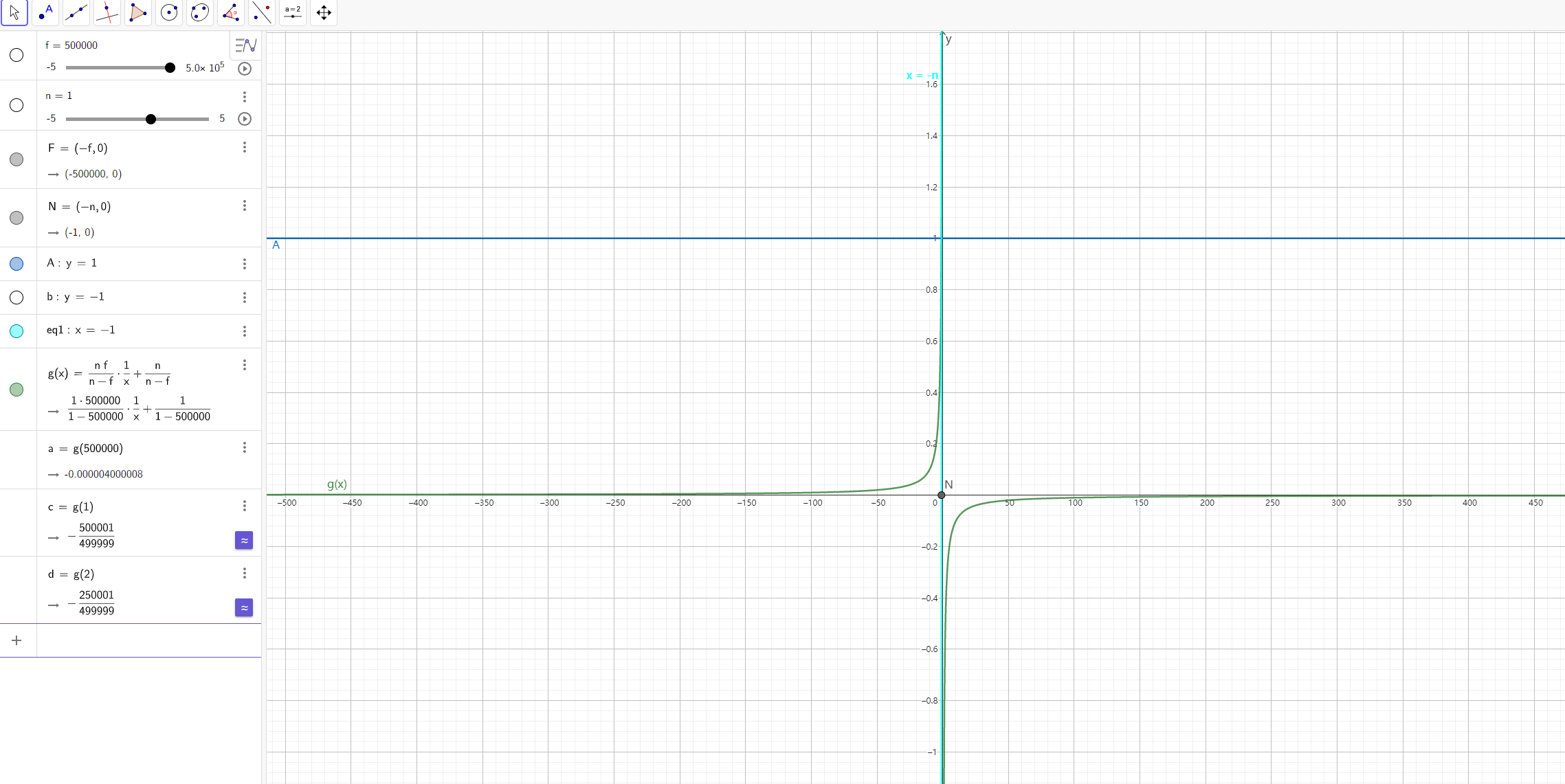This screenshot has height=784, width=1565.
Task: Click the slider track for f
Action: click(x=117, y=67)
